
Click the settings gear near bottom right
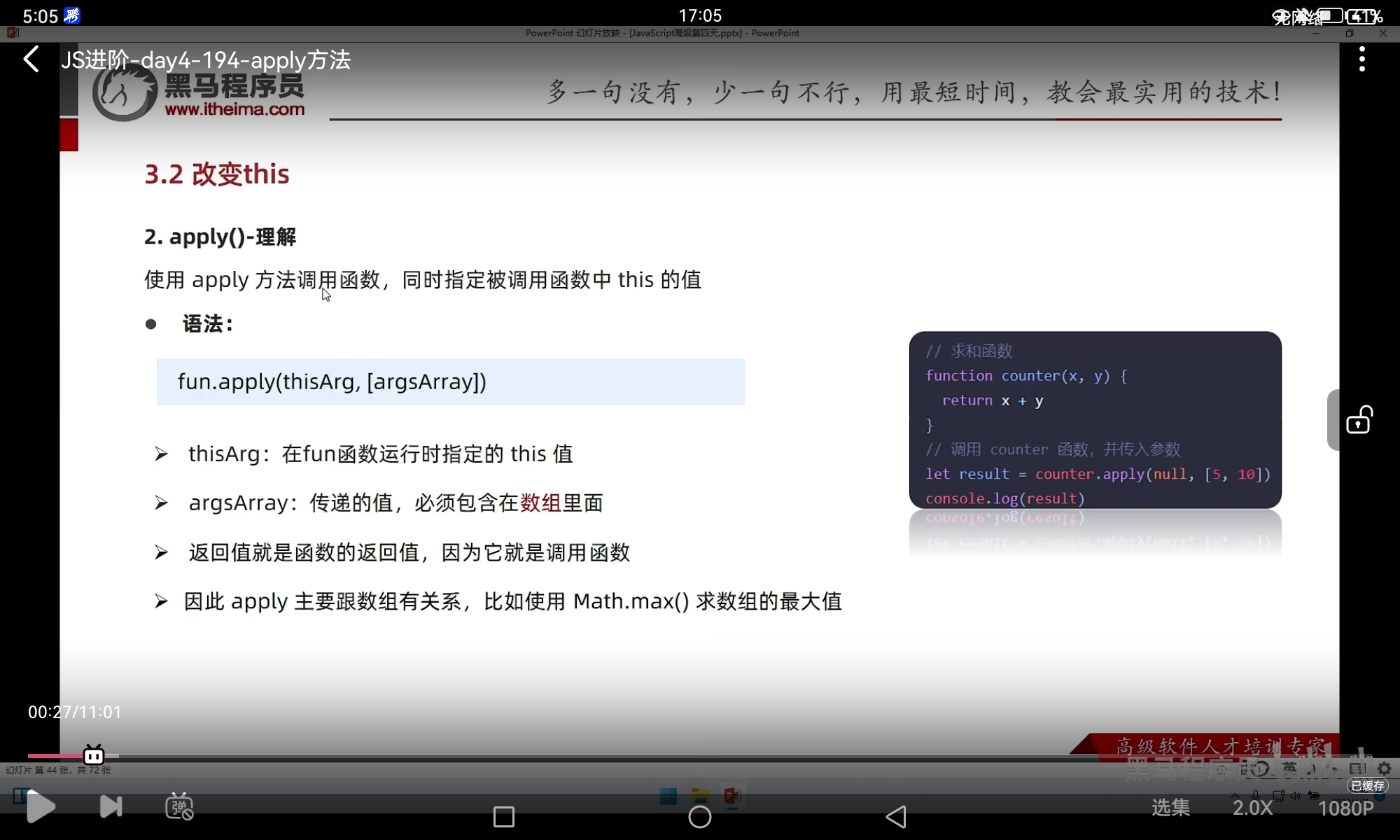click(1384, 769)
